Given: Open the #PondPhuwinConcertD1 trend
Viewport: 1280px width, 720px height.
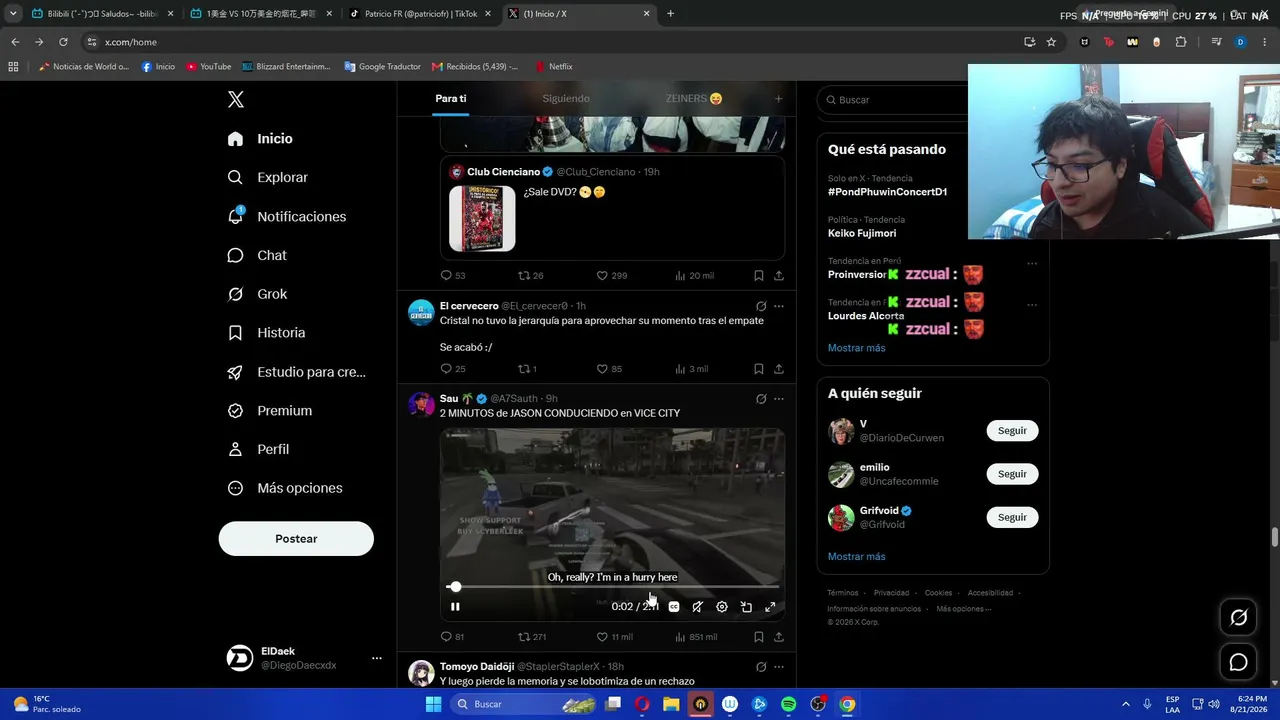Looking at the screenshot, I should click(x=887, y=192).
